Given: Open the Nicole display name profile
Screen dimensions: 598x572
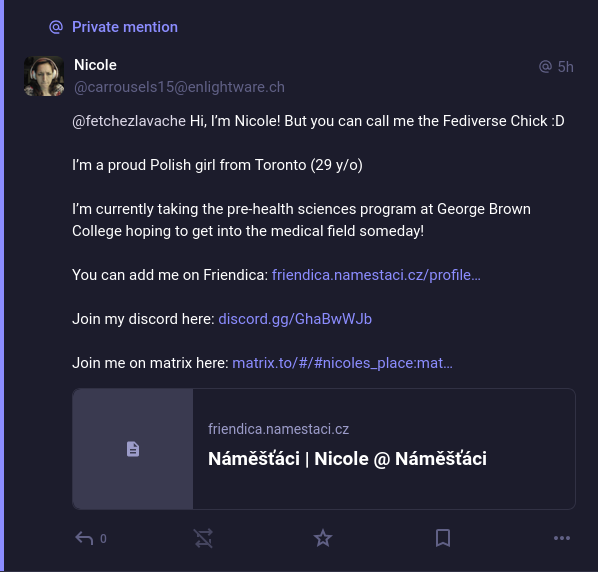Looking at the screenshot, I should [x=95, y=65].
